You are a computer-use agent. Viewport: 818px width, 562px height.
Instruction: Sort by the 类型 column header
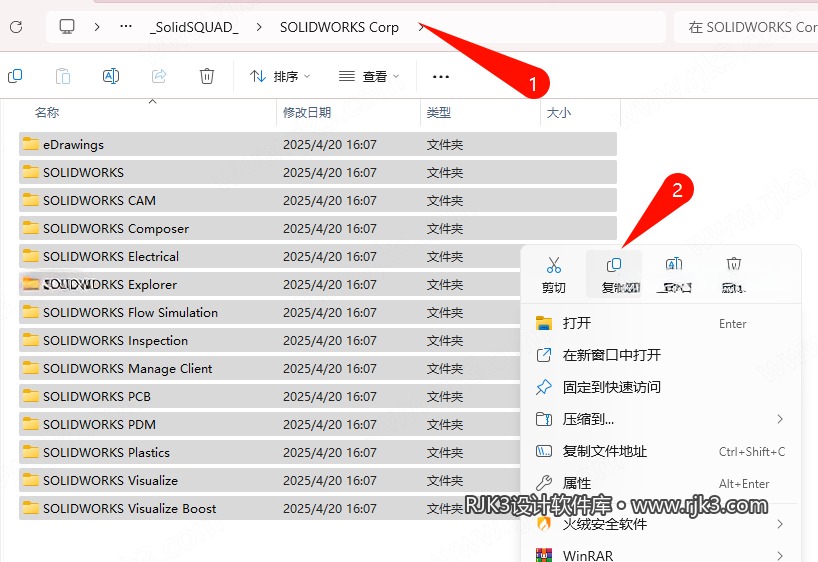[438, 112]
